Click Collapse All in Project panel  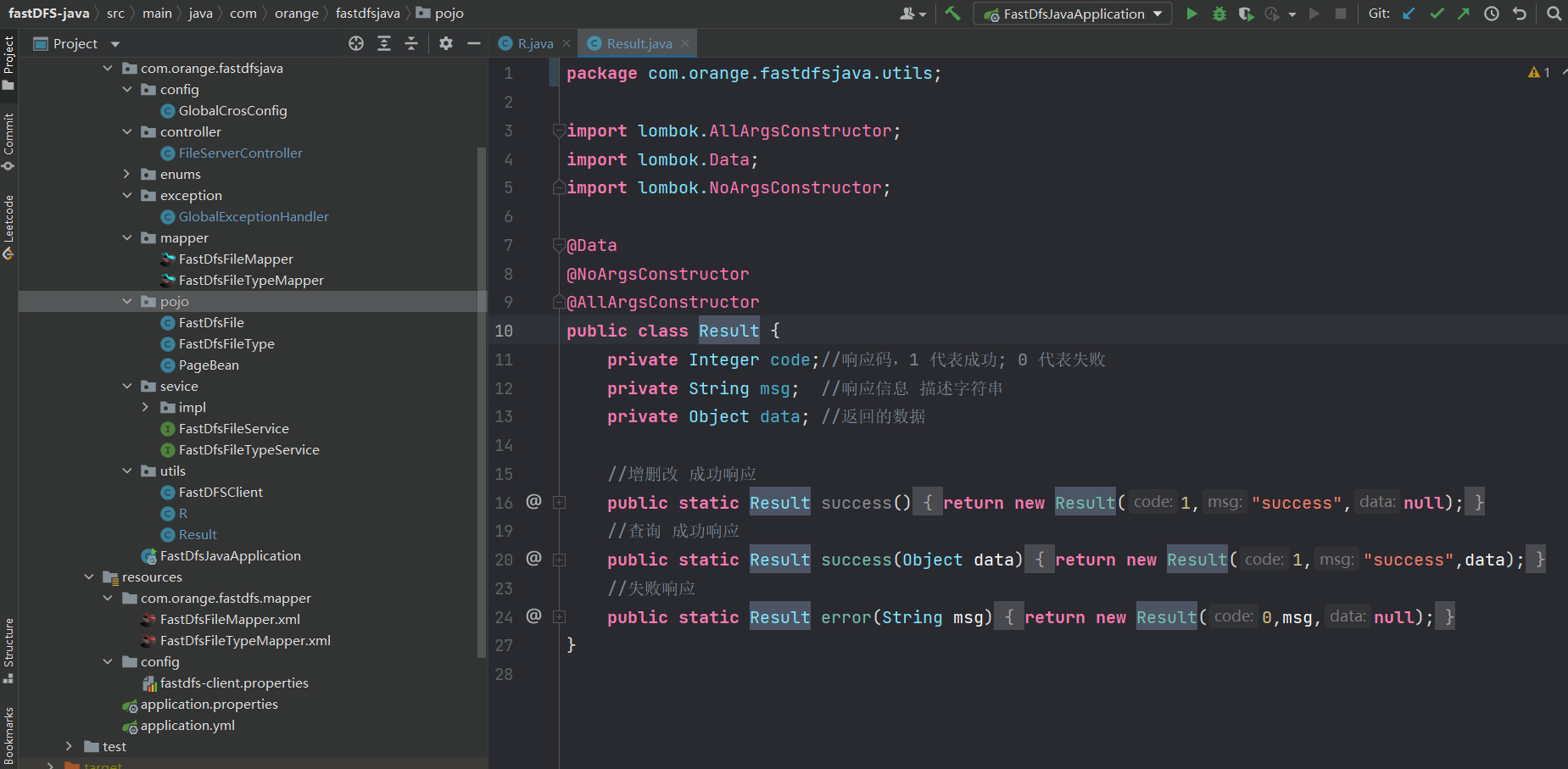pos(411,43)
